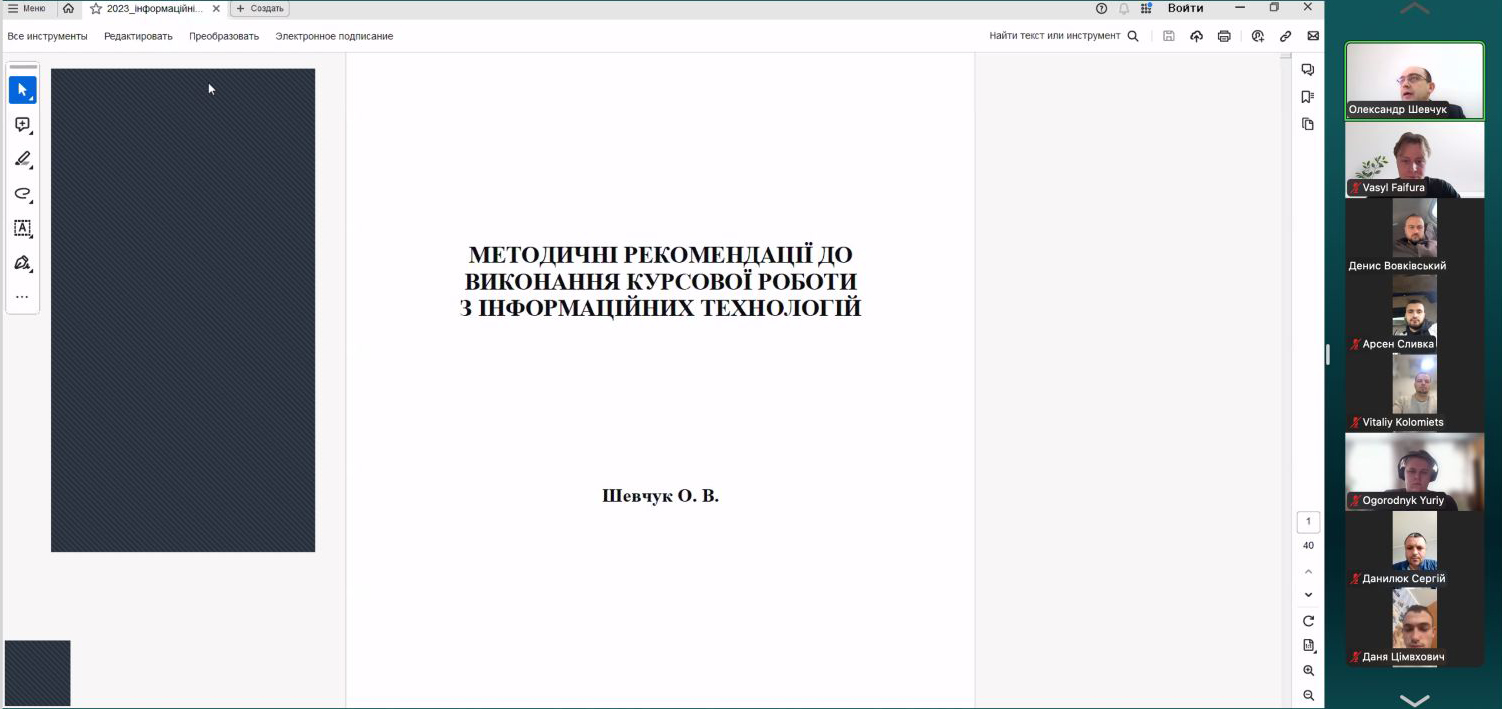Click the Войти sign-in button
The width and height of the screenshot is (1502, 709).
pyautogui.click(x=1185, y=8)
